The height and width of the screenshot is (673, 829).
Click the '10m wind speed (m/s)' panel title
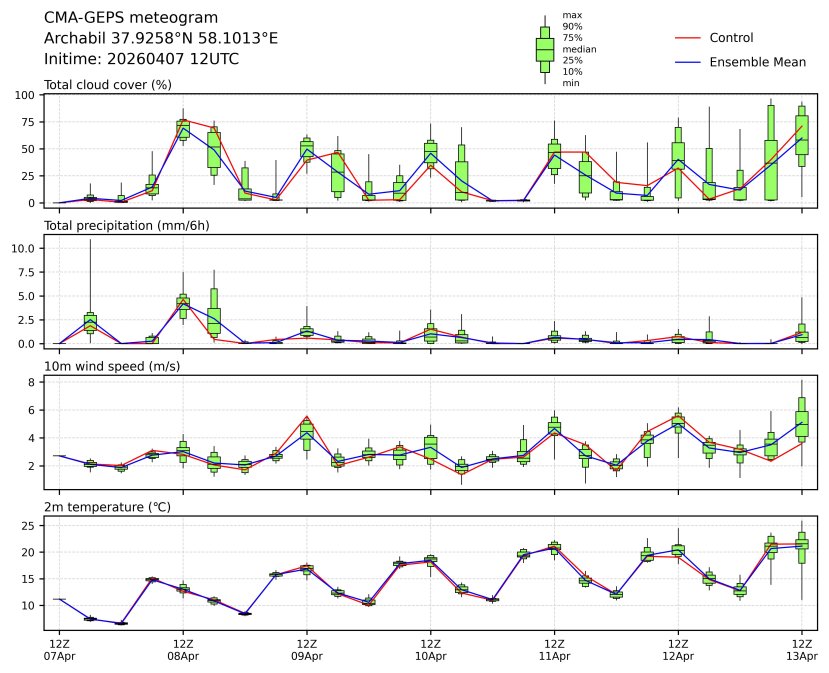(x=112, y=366)
